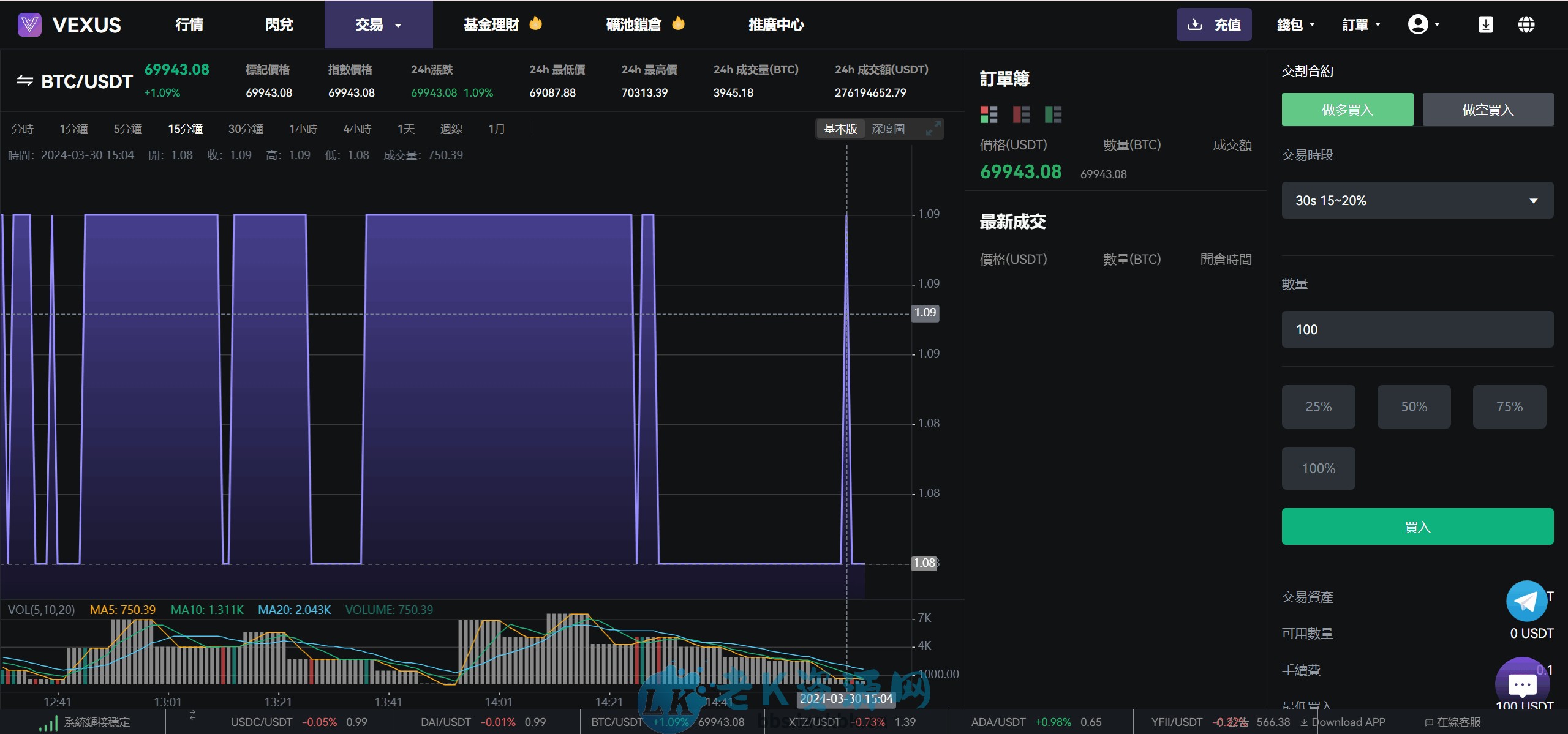Switch to the 15分鐘 chart interval
1568x734 pixels.
pos(185,129)
